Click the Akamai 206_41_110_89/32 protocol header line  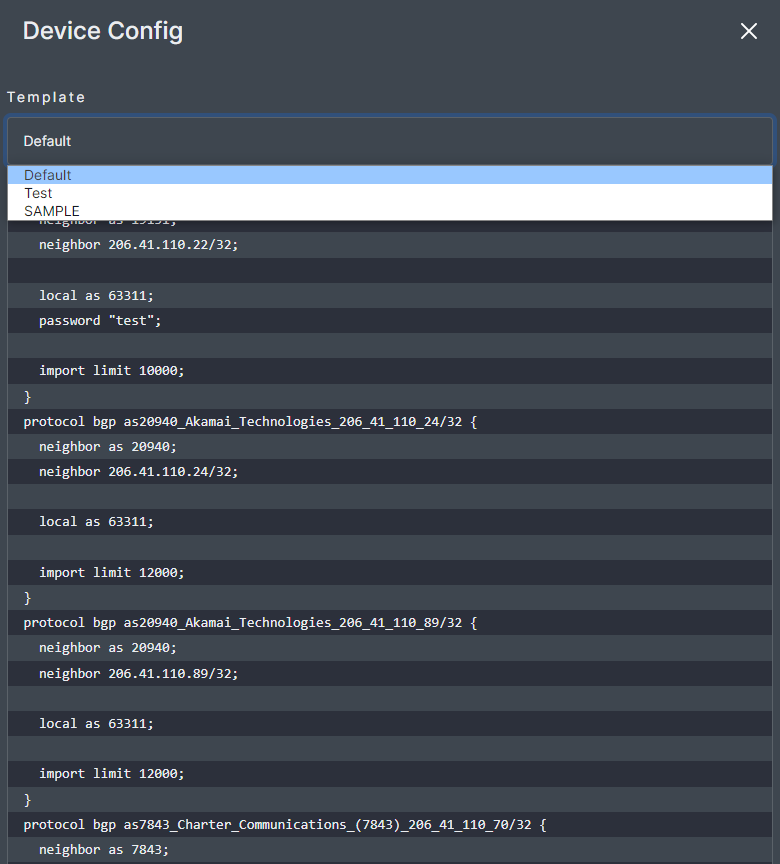click(x=250, y=622)
